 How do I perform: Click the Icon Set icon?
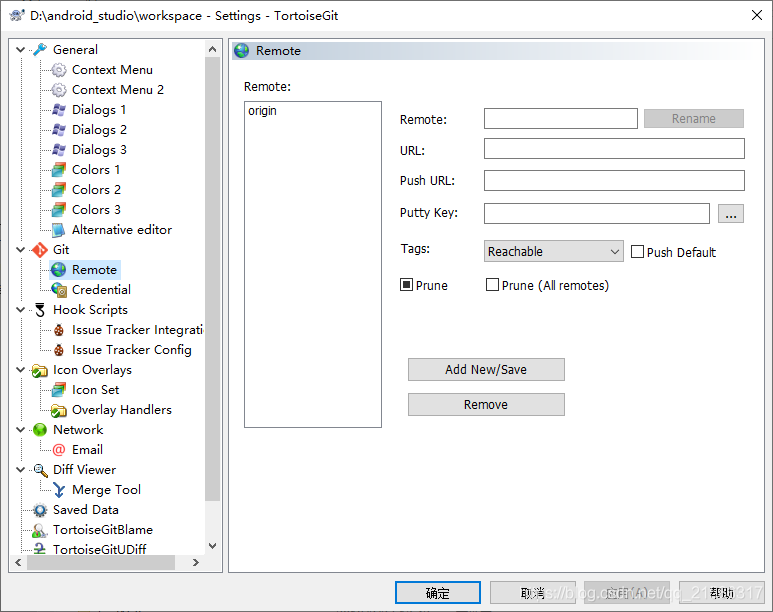[59, 390]
